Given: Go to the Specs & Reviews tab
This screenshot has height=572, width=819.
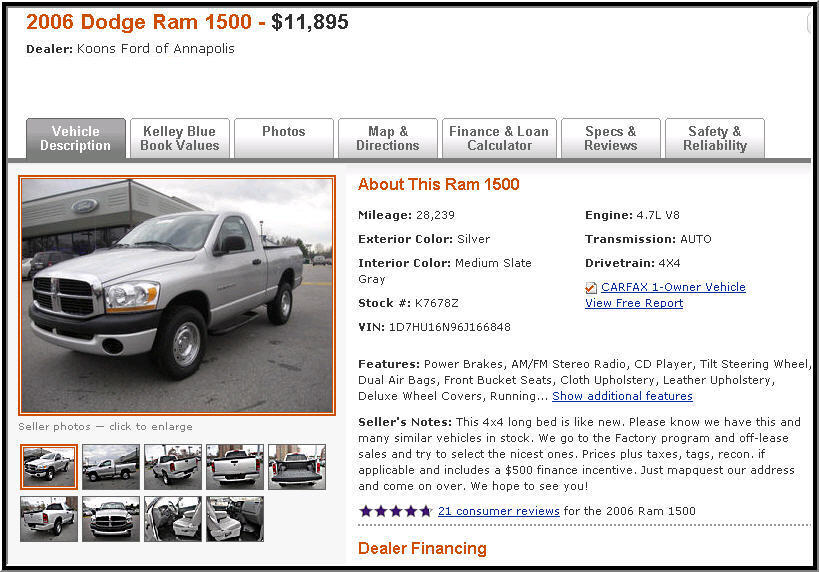Looking at the screenshot, I should point(611,138).
